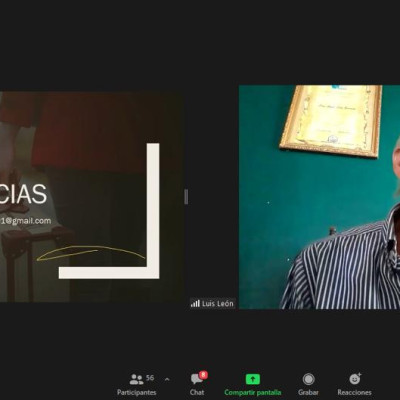Open the Reacciones smiley icon
This screenshot has width=400, height=400.
pyautogui.click(x=355, y=379)
